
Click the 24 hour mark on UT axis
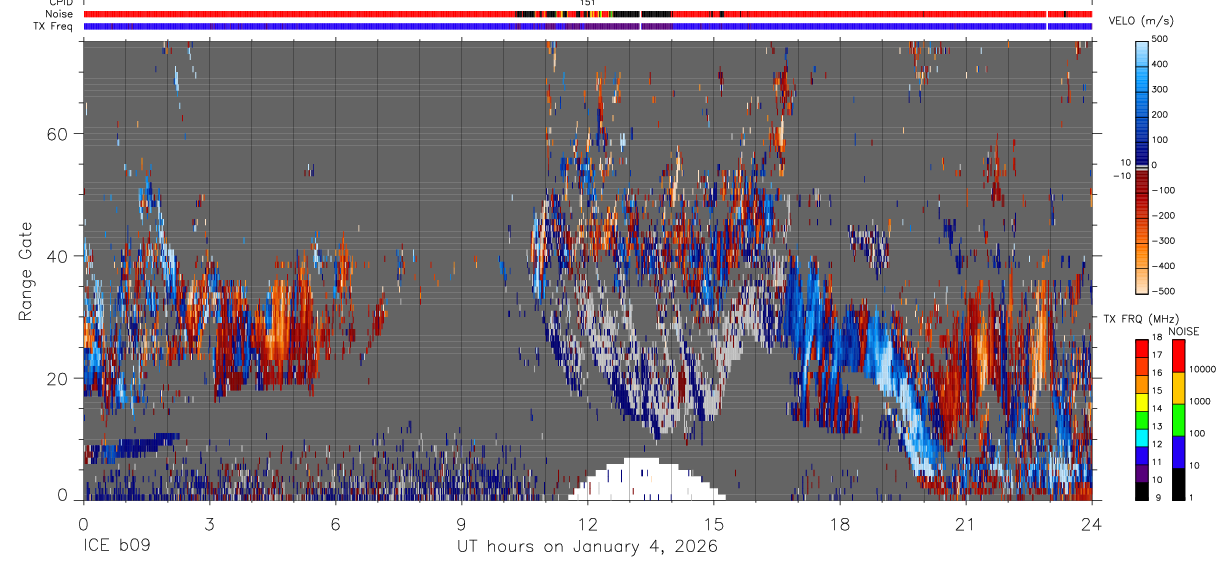click(1092, 523)
